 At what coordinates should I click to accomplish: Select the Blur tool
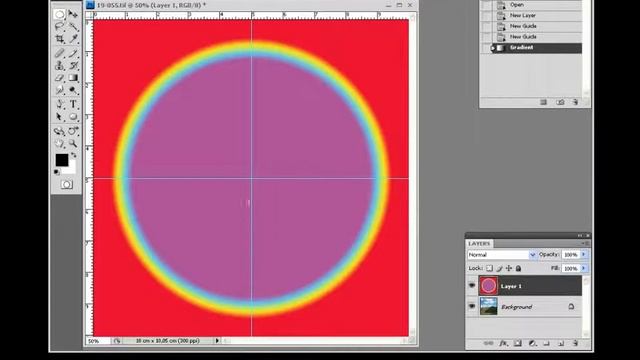[x=60, y=90]
